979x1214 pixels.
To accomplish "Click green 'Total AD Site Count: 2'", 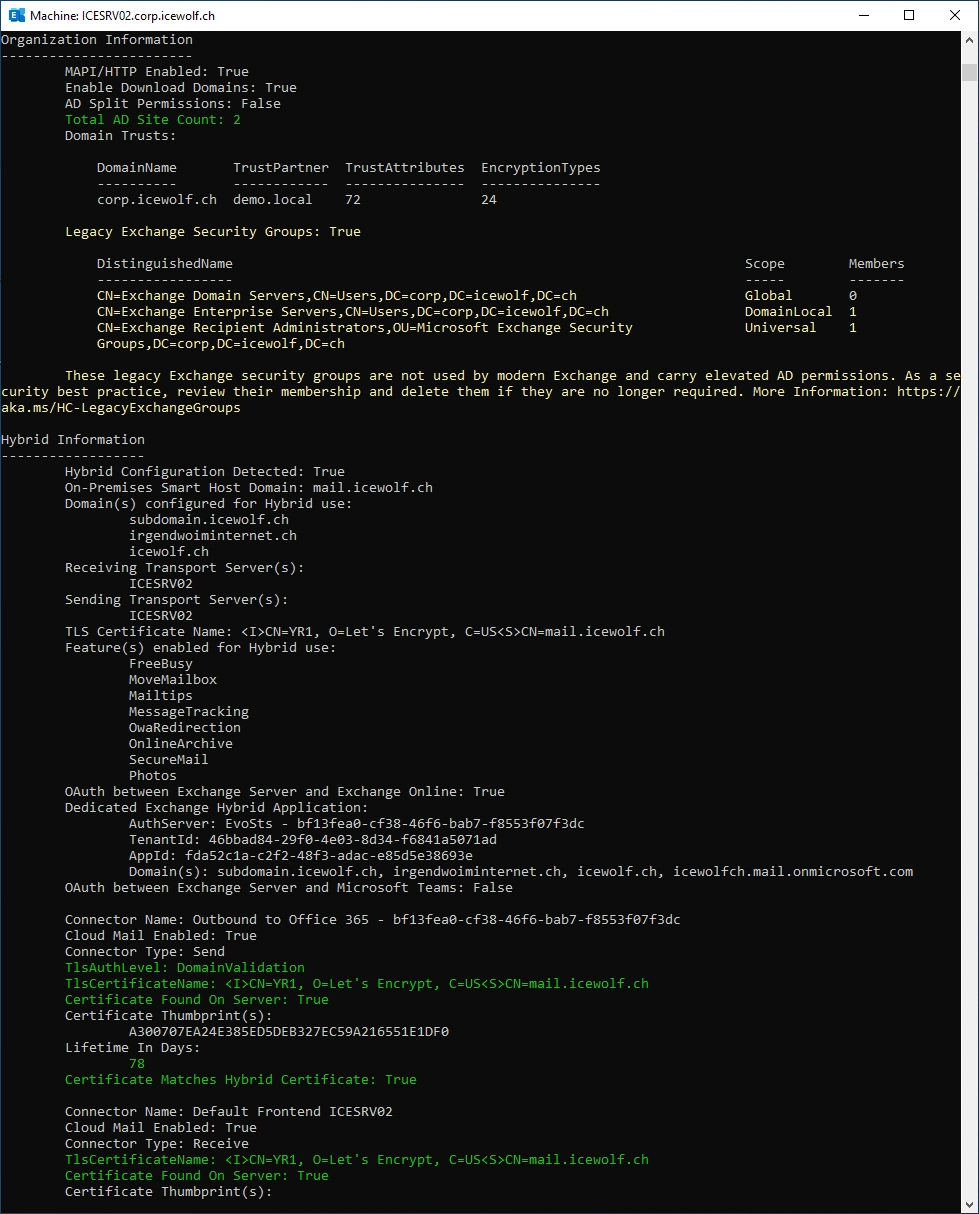I will coord(153,120).
